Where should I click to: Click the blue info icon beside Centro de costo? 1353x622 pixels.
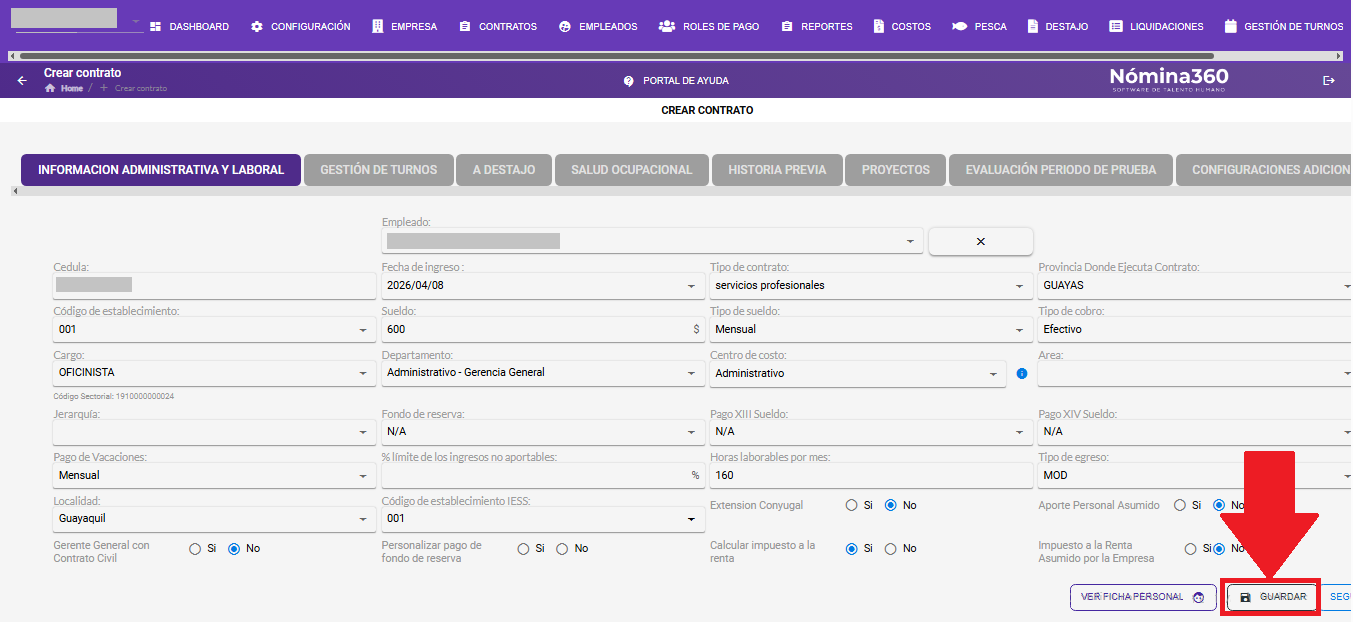1022,373
